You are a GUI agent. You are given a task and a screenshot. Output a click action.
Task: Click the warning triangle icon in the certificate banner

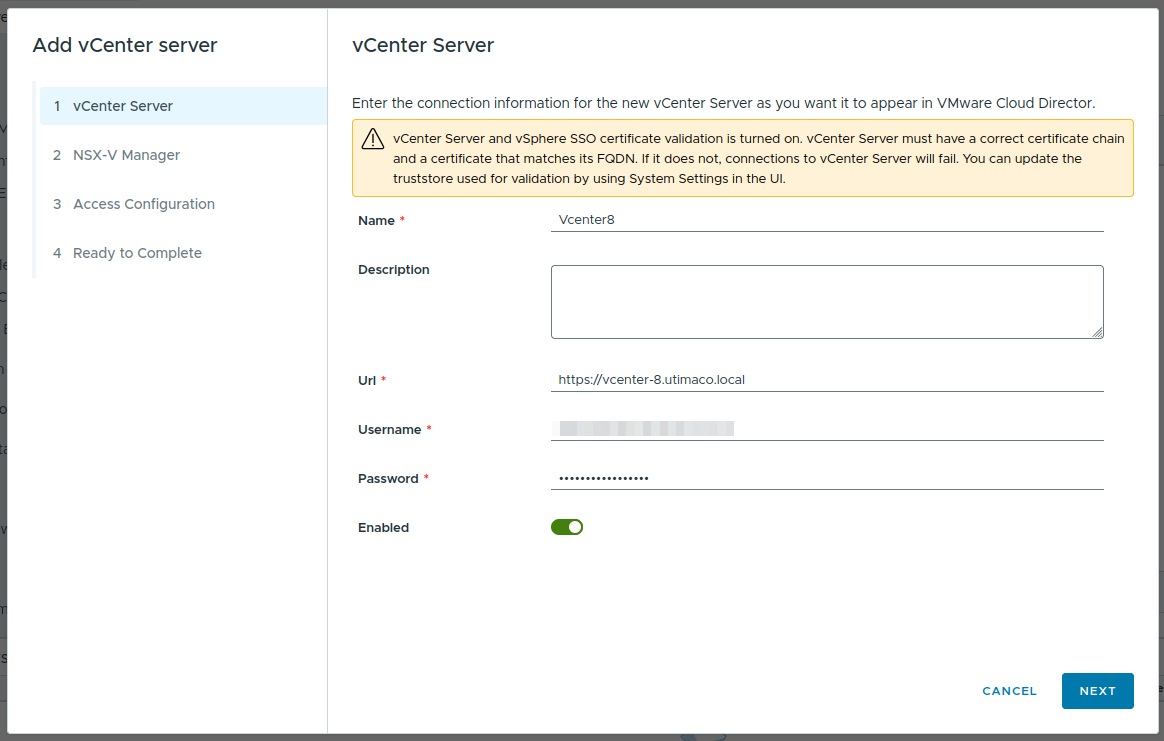coord(373,139)
